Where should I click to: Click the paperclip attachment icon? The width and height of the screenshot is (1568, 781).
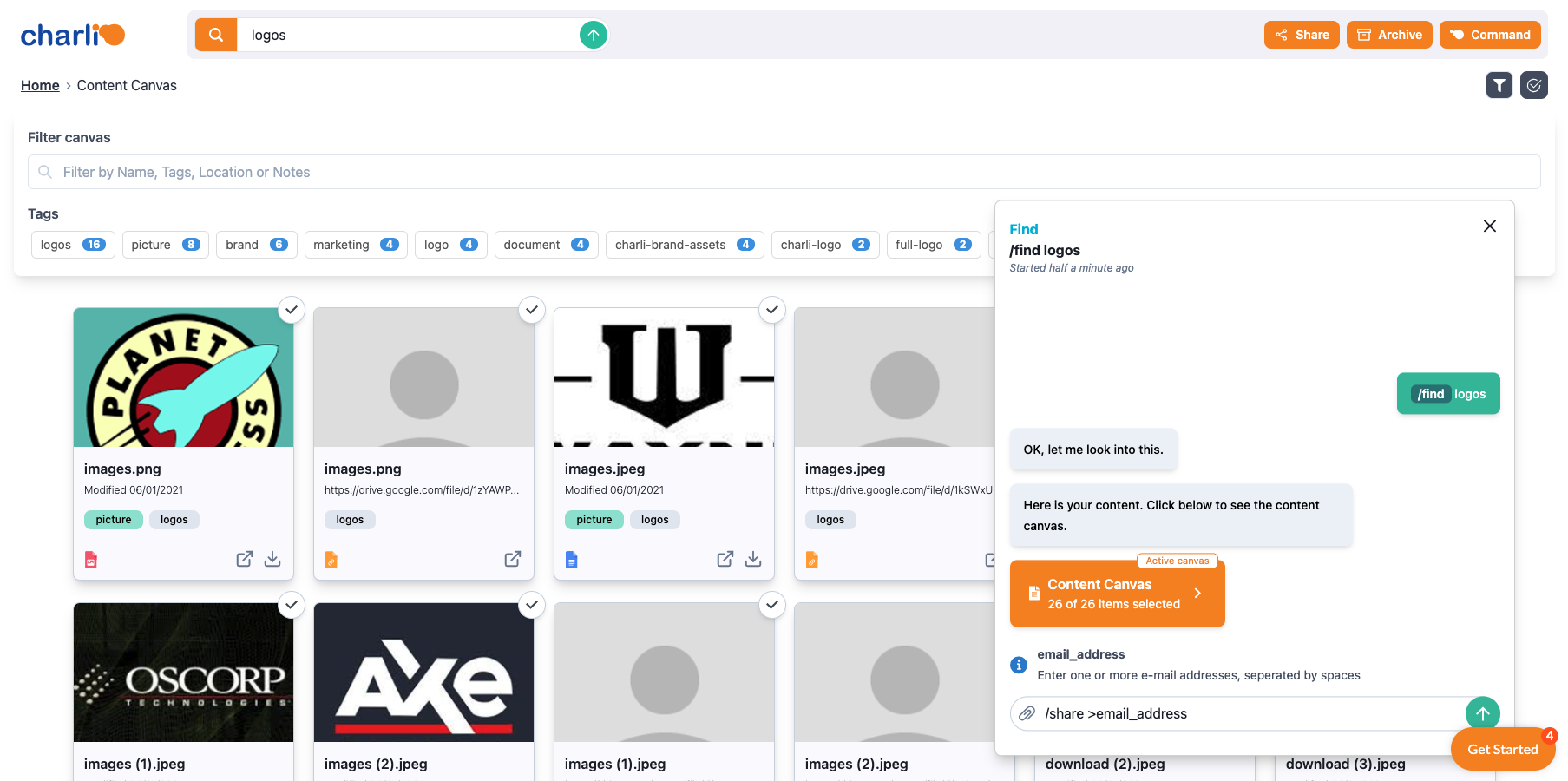point(1027,713)
